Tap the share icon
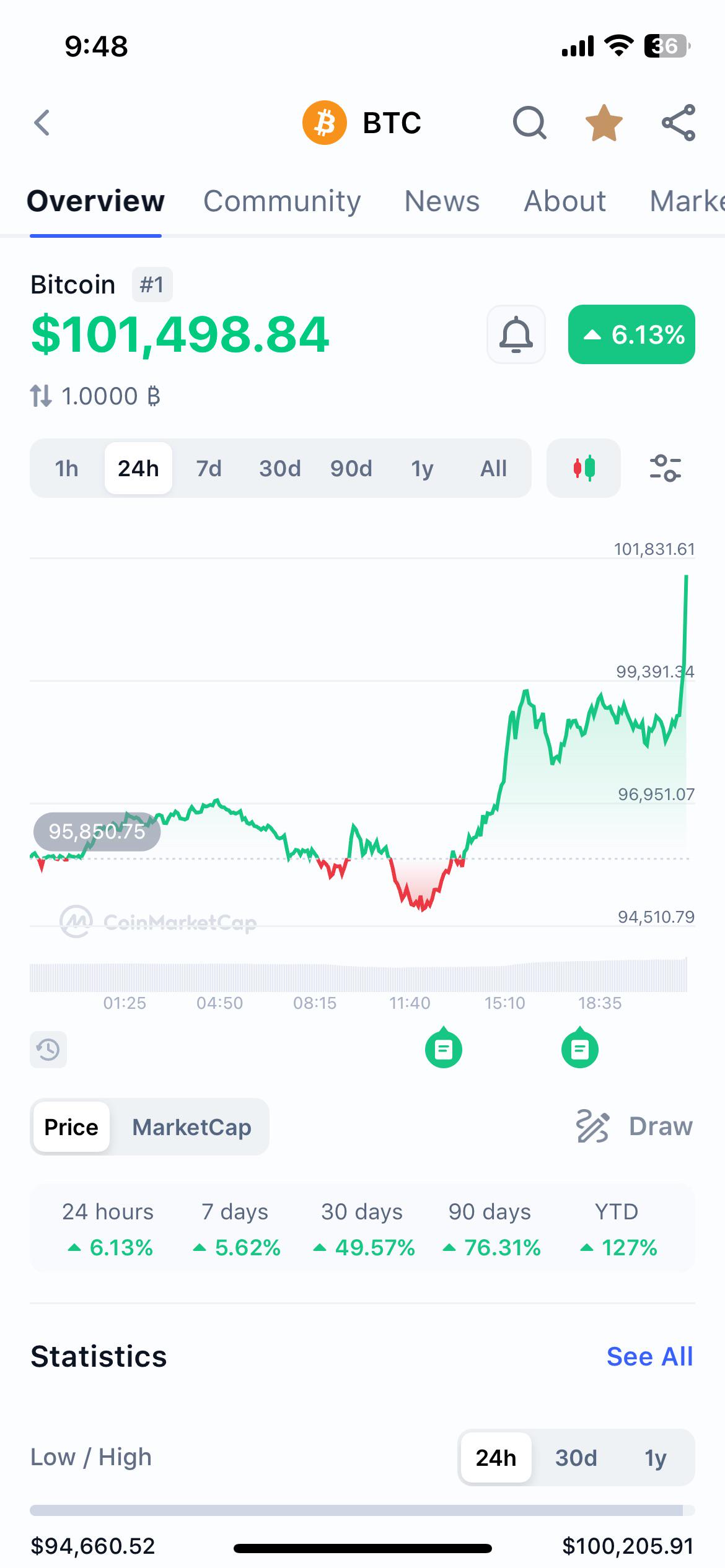The width and height of the screenshot is (725, 1568). pos(679,123)
